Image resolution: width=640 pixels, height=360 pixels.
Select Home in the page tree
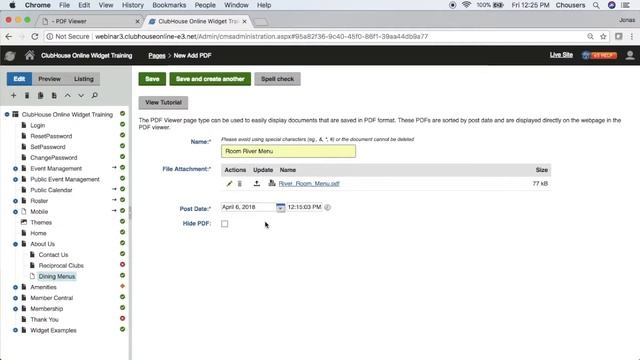[x=38, y=233]
